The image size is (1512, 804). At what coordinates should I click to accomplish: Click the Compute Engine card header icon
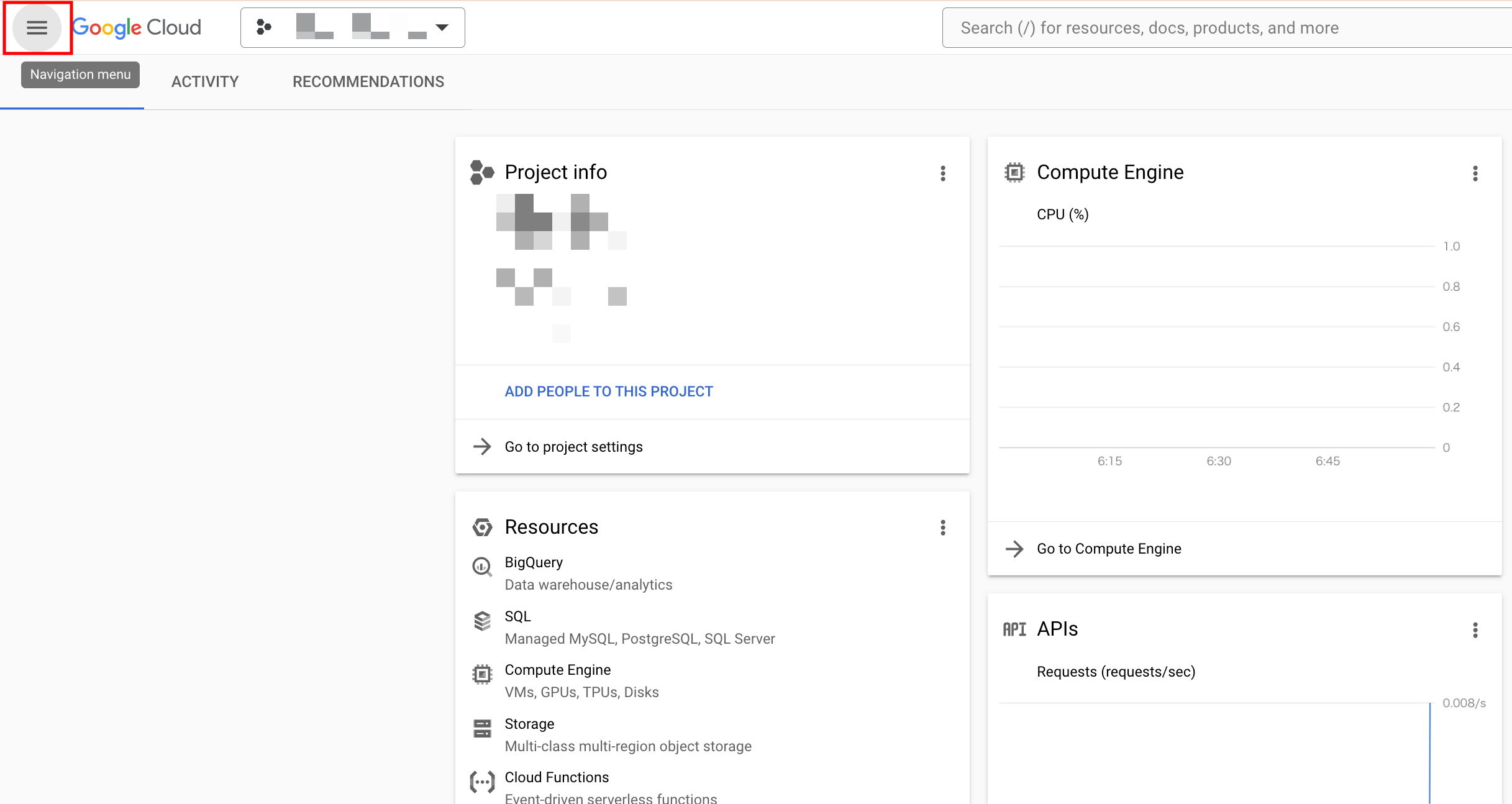pos(1014,172)
